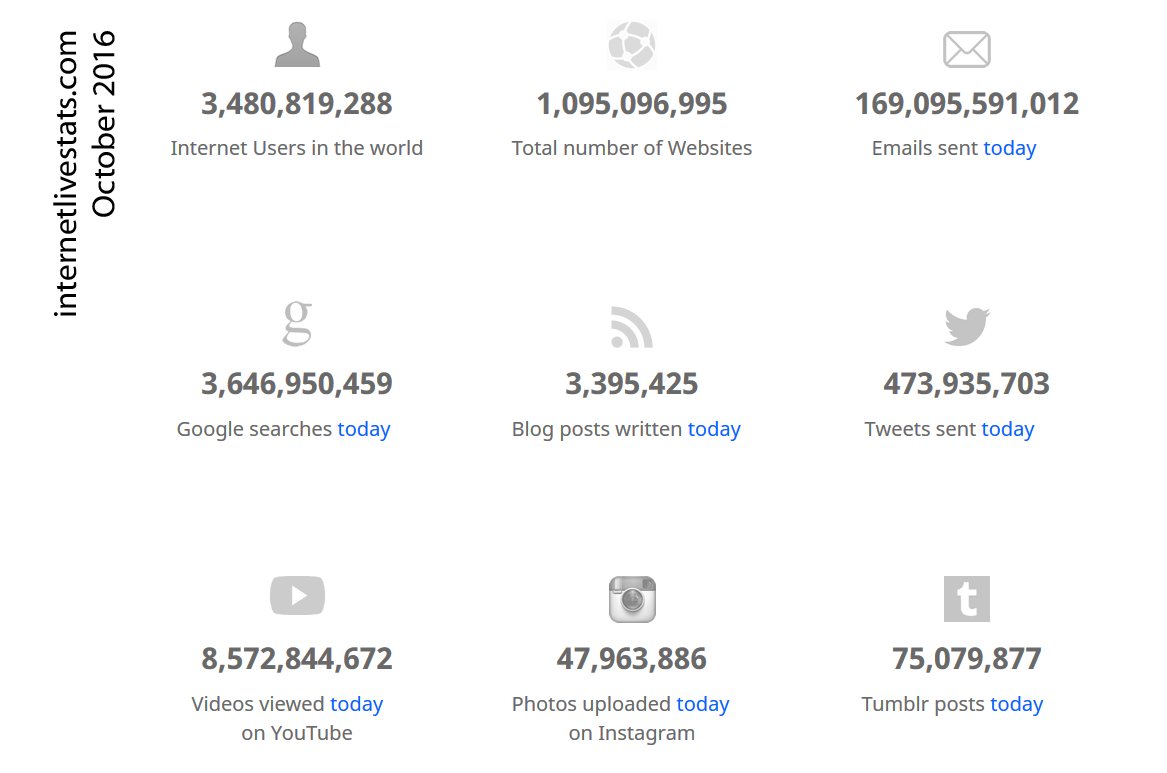Click 'Internet Users in the world' label
Image resolution: width=1167 pixels, height=773 pixels.
(x=297, y=148)
